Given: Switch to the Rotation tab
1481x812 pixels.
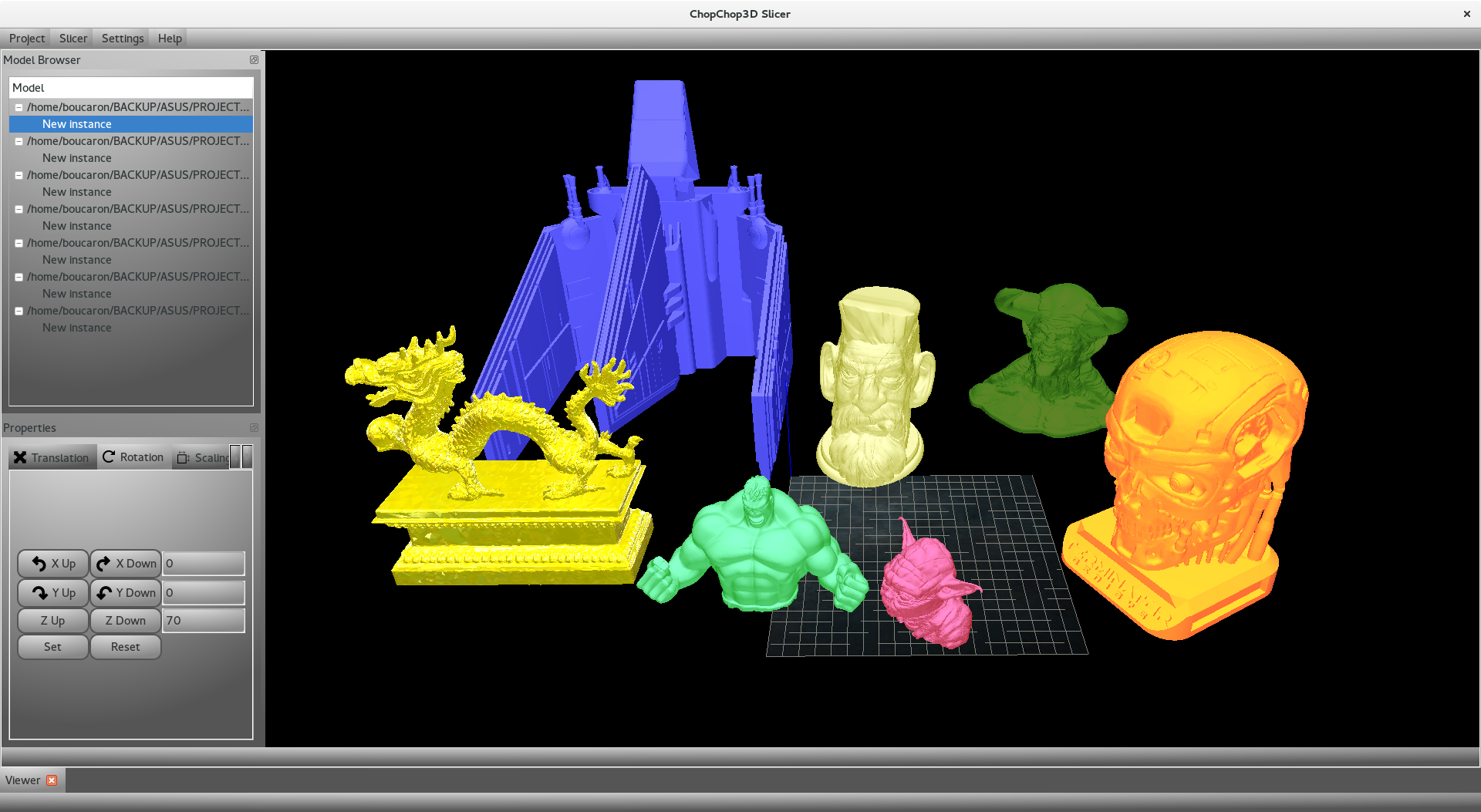Looking at the screenshot, I should [133, 457].
